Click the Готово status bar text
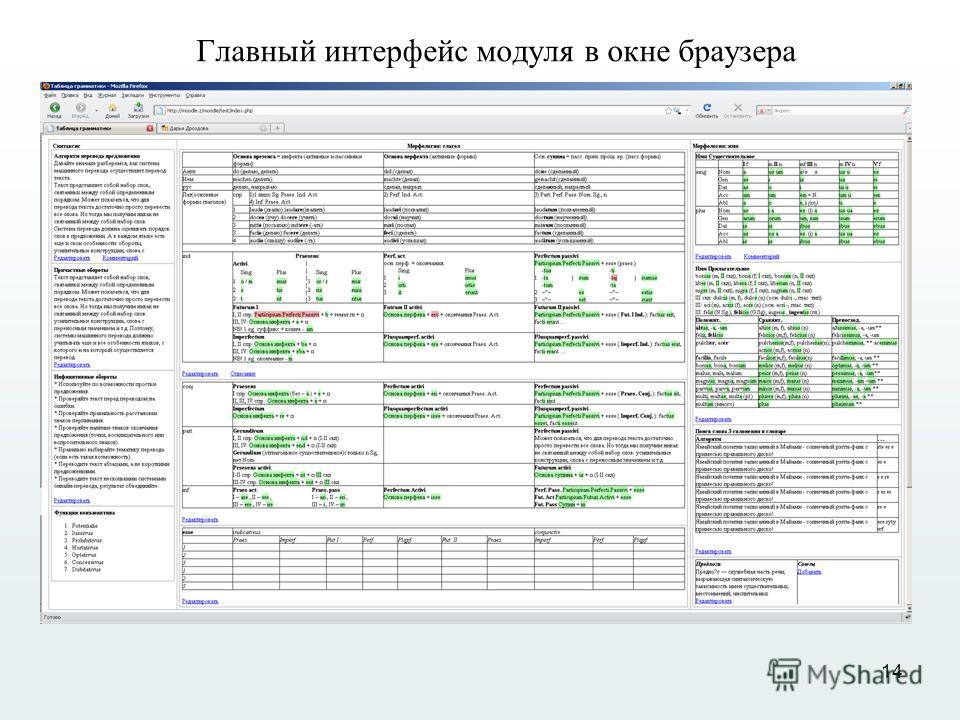This screenshot has height=720, width=960. (x=53, y=618)
